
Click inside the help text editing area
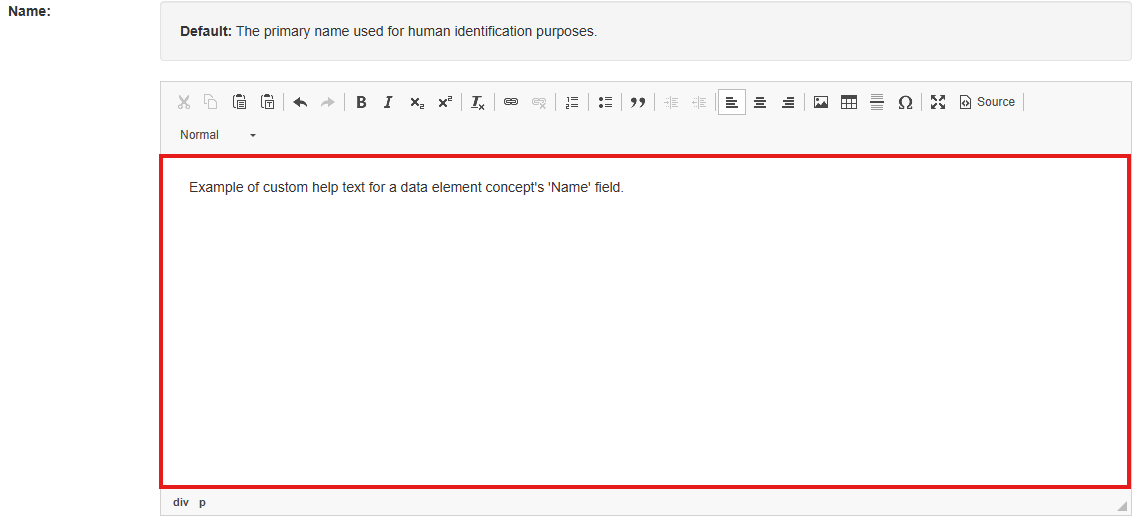pos(645,320)
